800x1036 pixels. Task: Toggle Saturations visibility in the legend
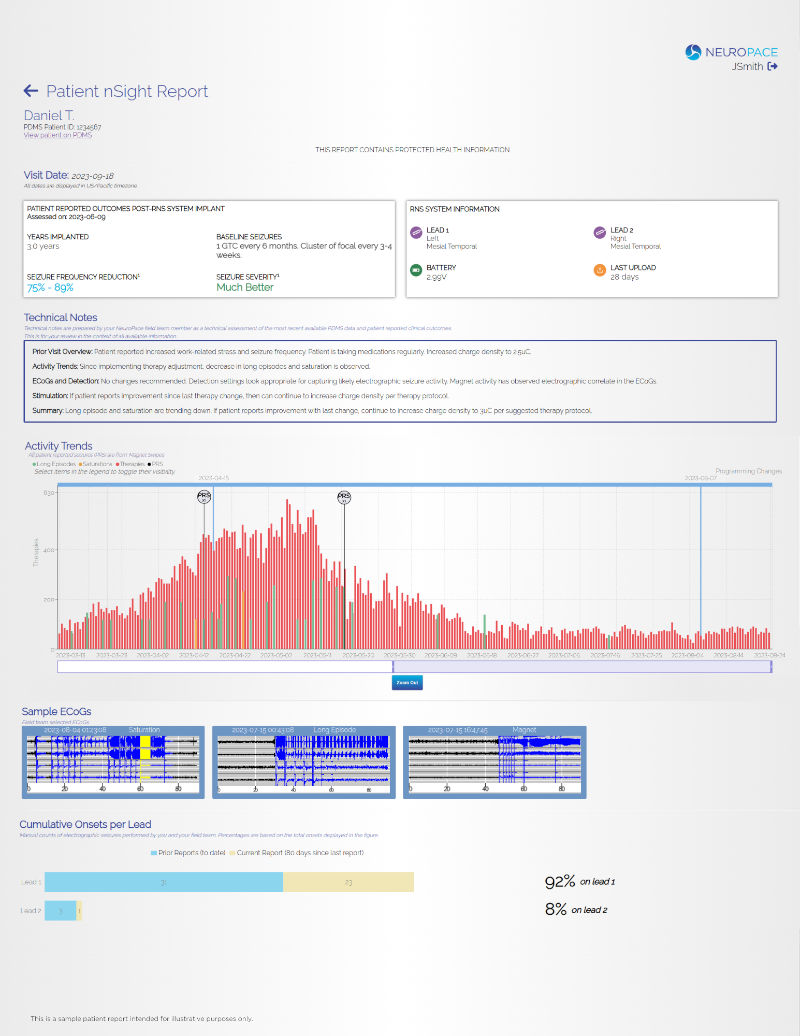[x=95, y=463]
